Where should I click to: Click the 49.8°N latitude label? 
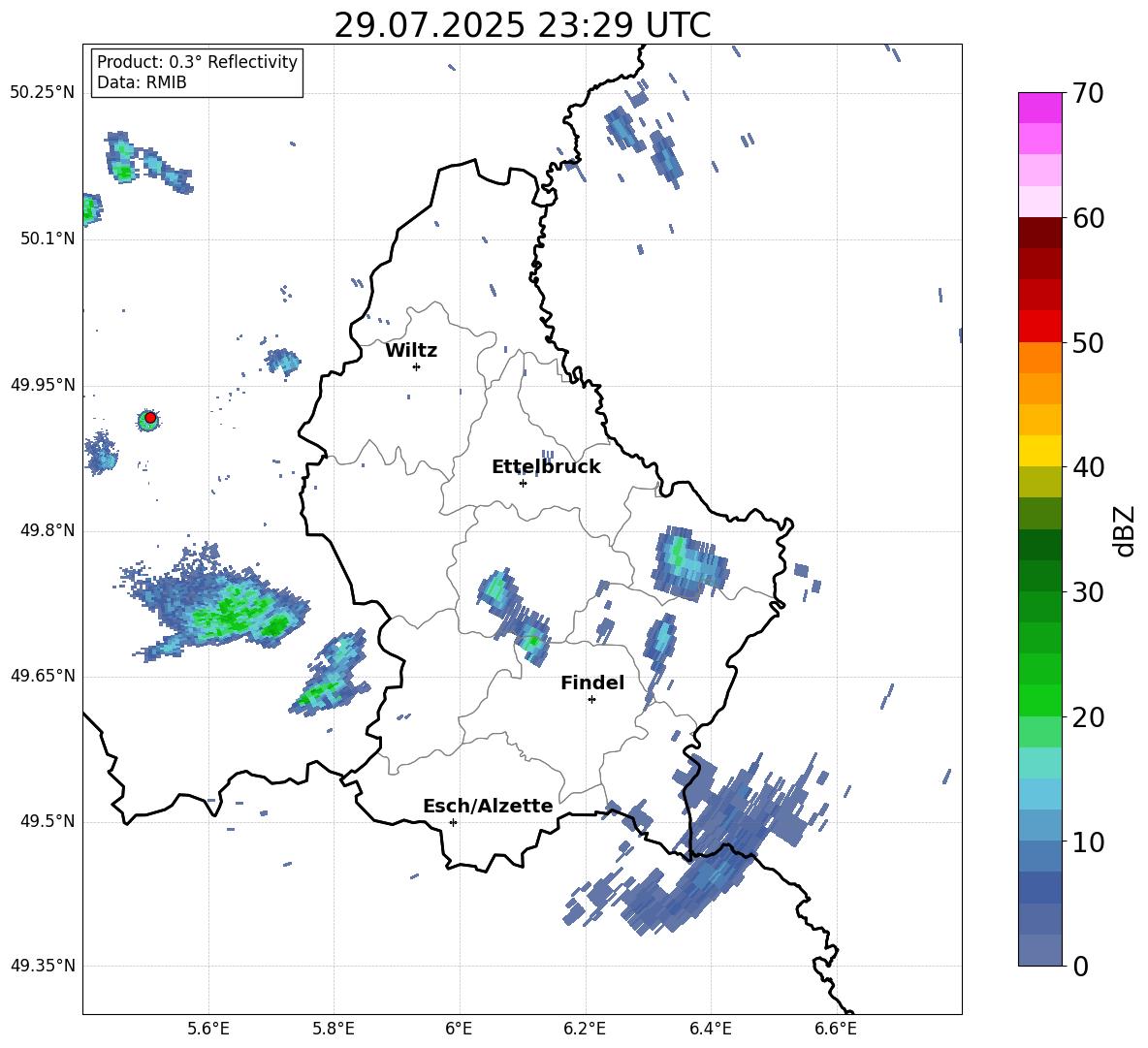(47, 530)
